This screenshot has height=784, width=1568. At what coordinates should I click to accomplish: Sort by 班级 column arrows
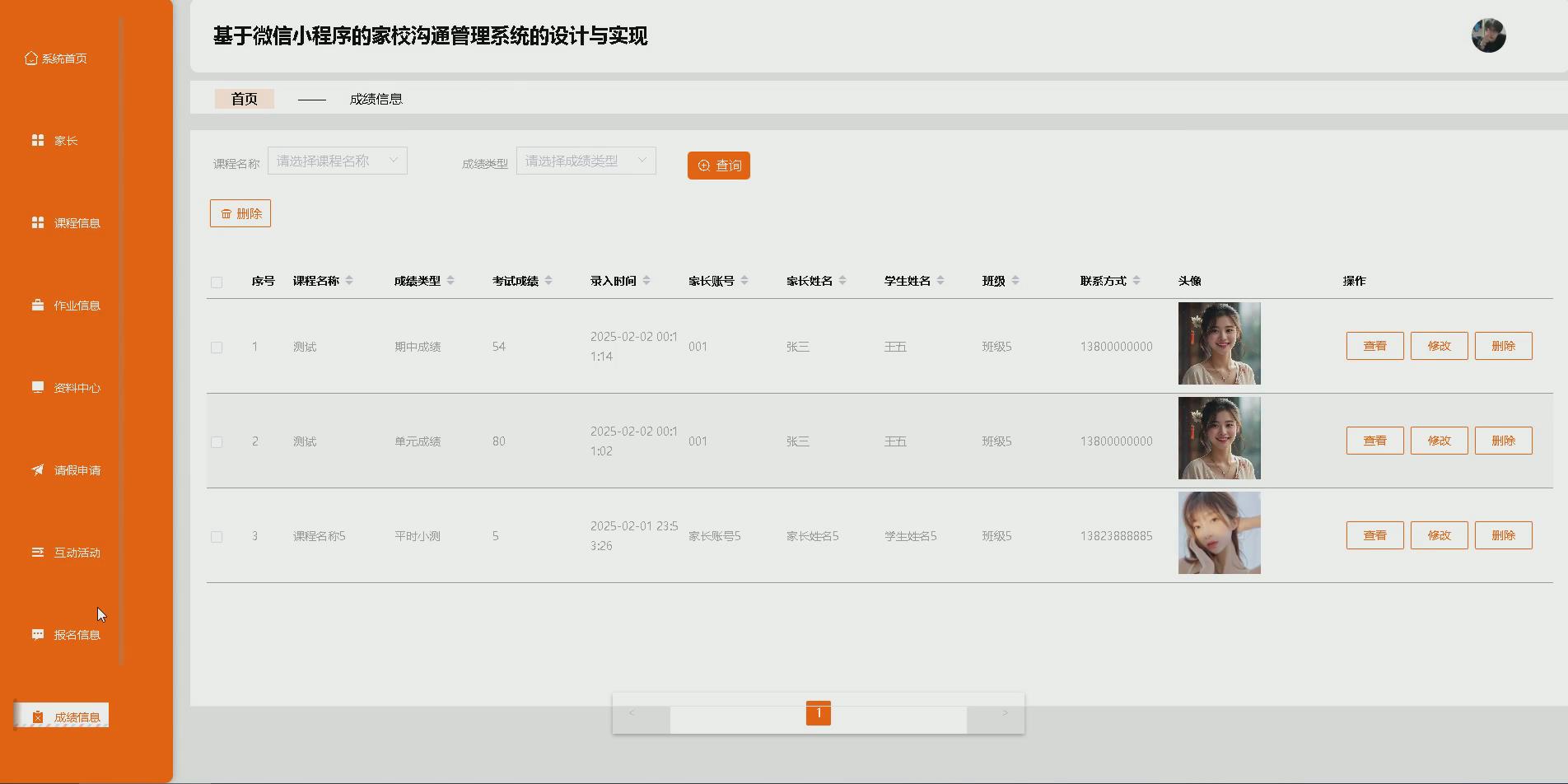(x=1015, y=281)
